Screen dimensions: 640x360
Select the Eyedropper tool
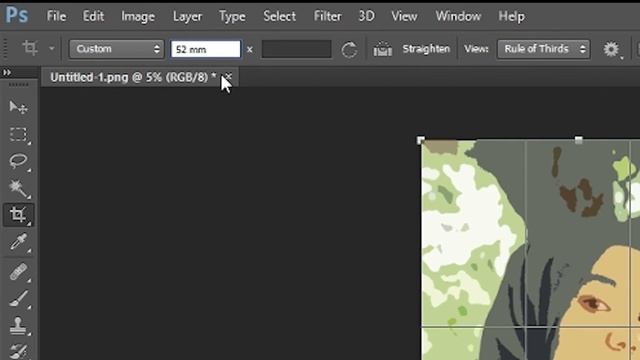coord(18,242)
